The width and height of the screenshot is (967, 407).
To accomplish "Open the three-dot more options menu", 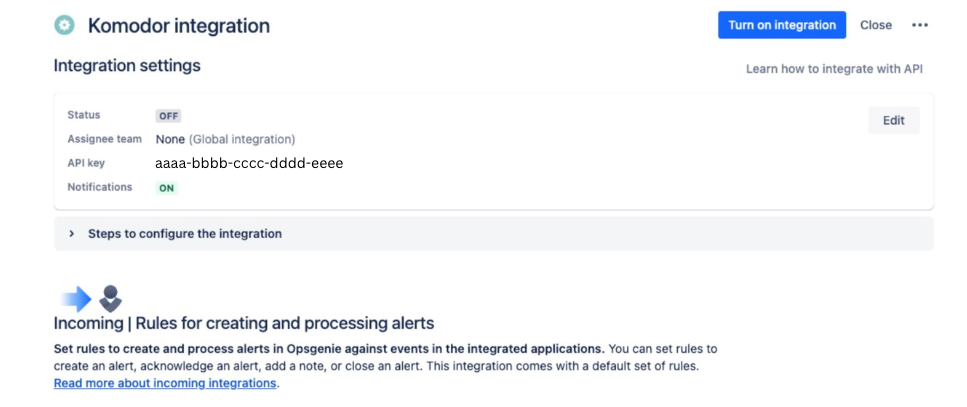I will click(920, 25).
